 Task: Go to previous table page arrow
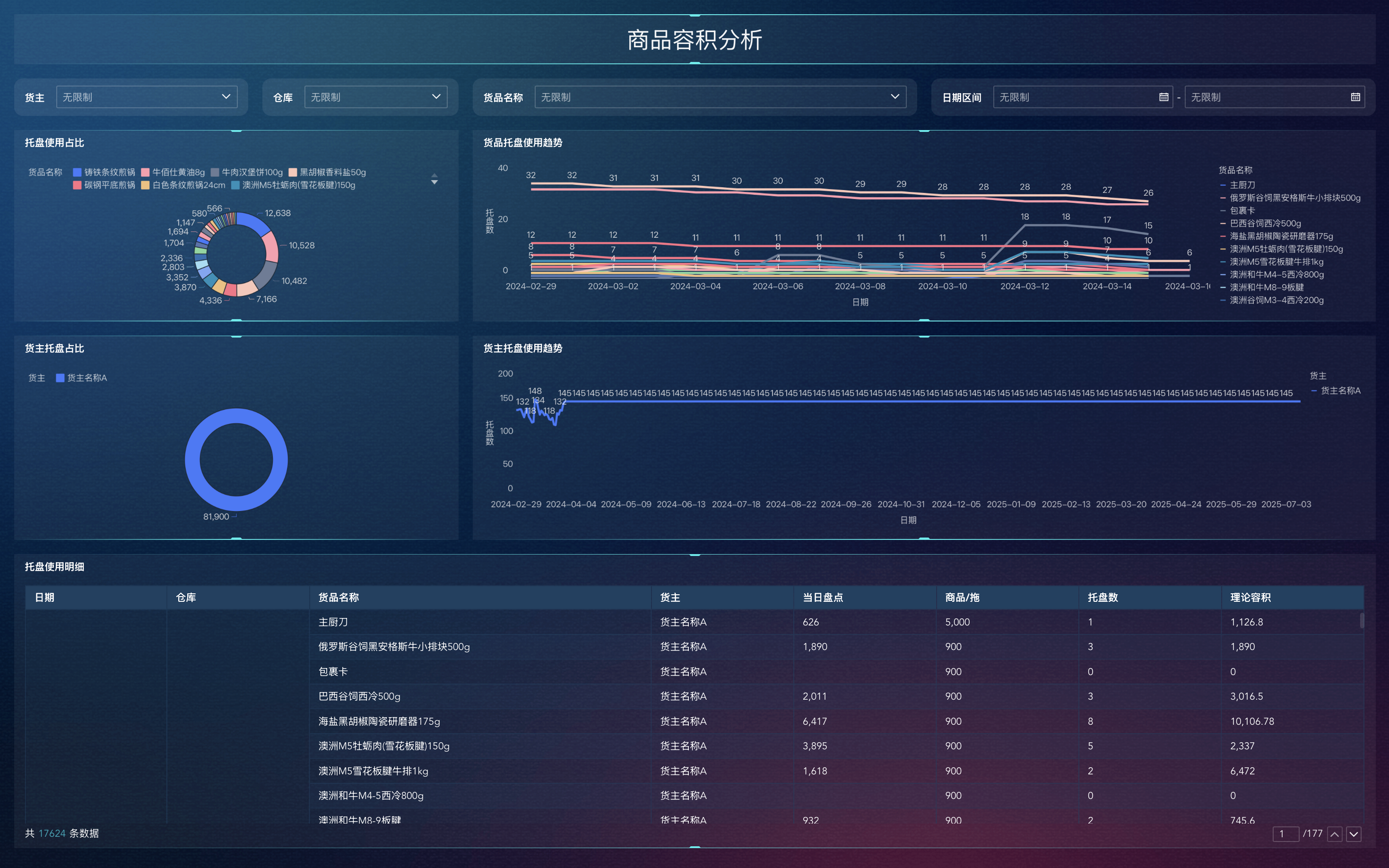1335,834
